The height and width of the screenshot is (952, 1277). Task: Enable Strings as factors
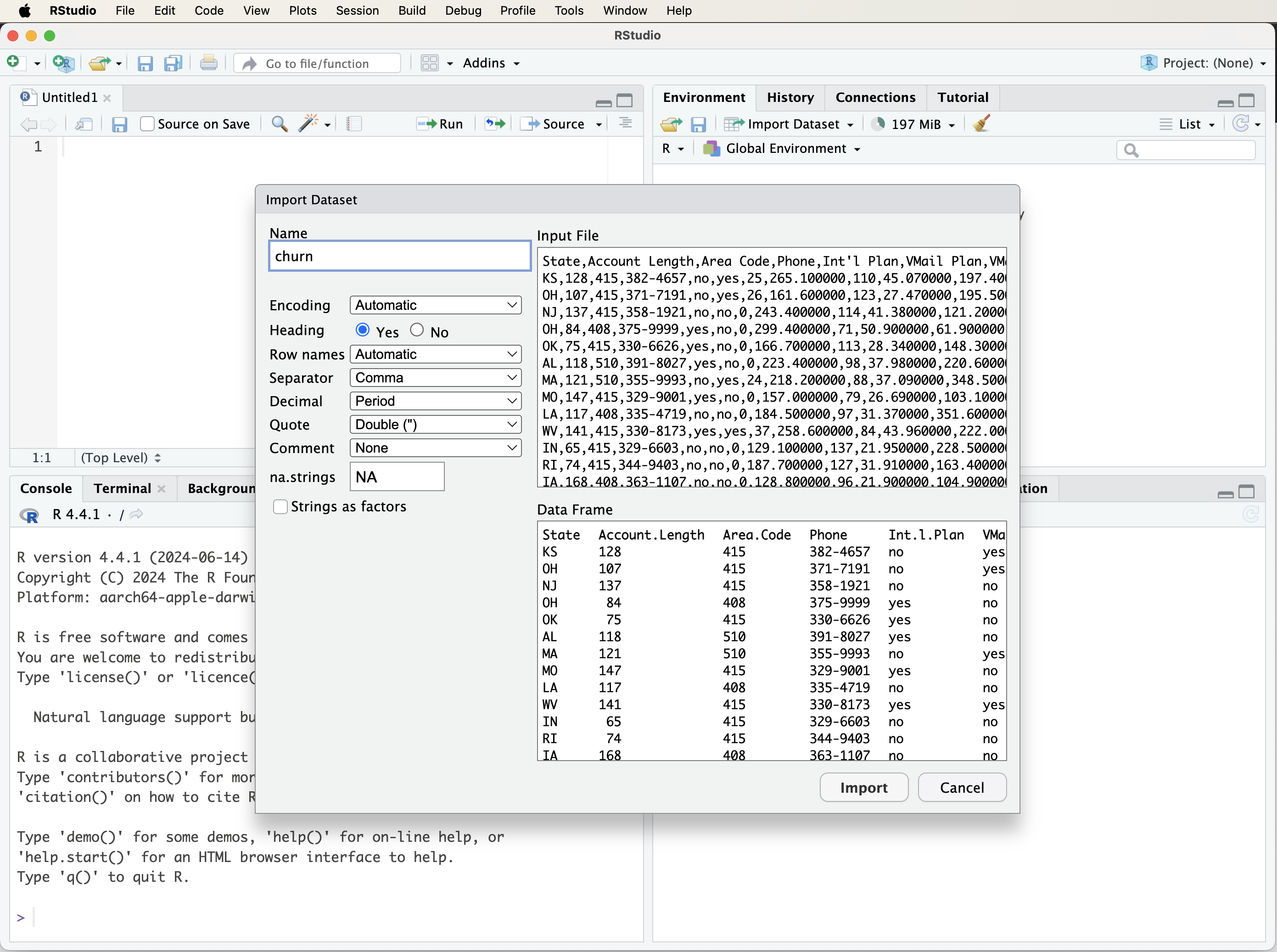pos(280,507)
